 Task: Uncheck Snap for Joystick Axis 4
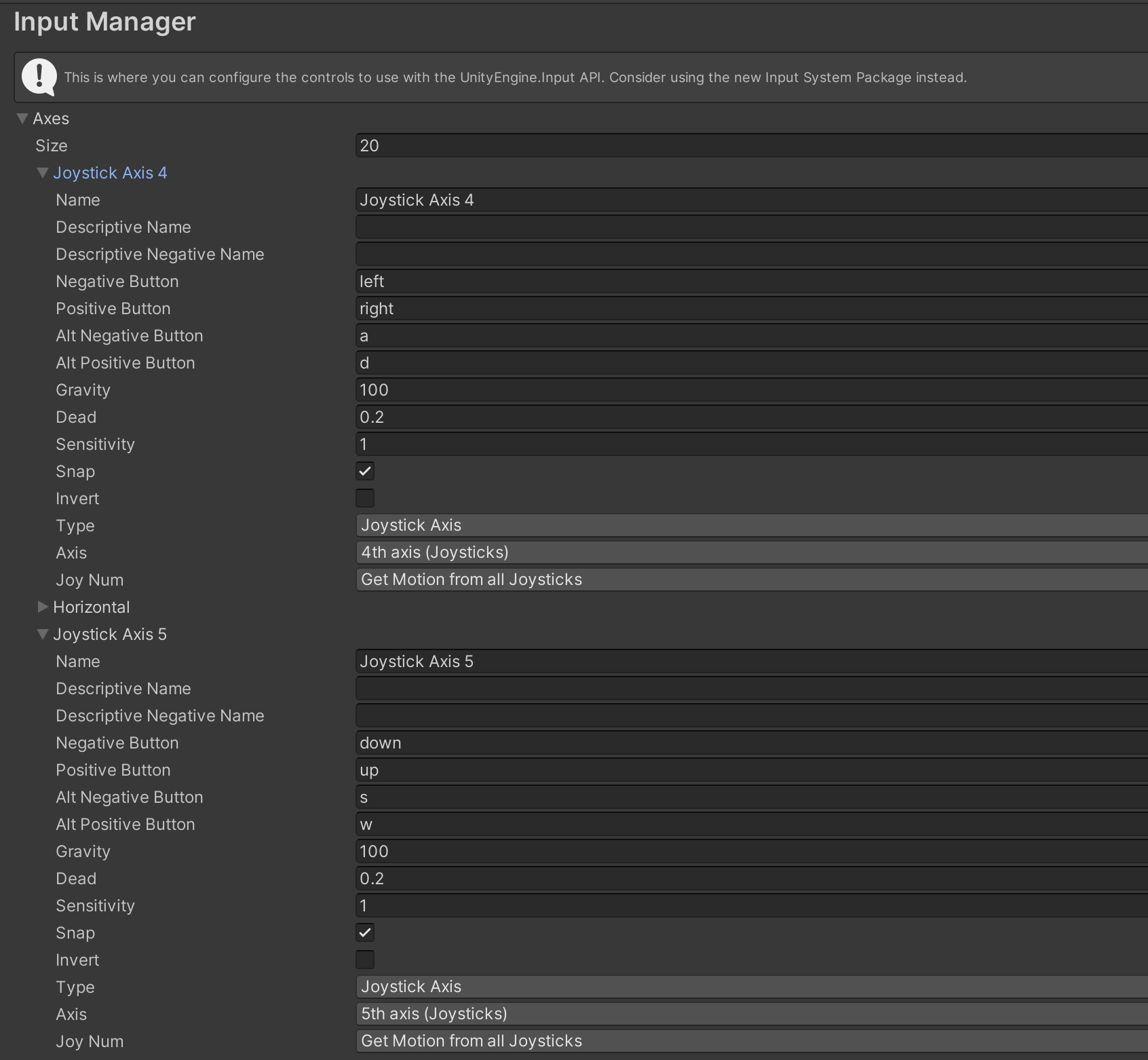pos(365,471)
